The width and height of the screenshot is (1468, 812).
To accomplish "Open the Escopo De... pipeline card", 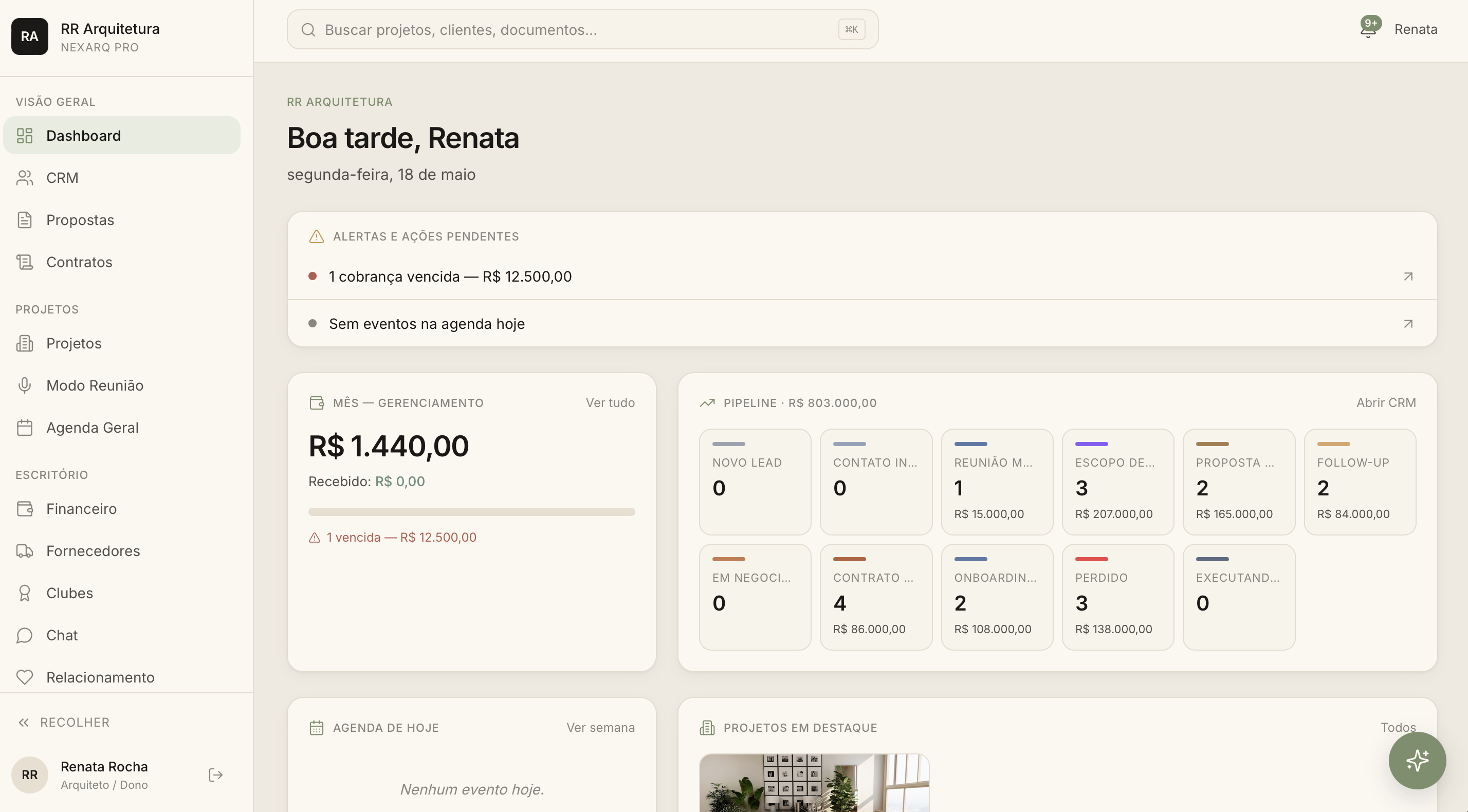I will coord(1117,482).
